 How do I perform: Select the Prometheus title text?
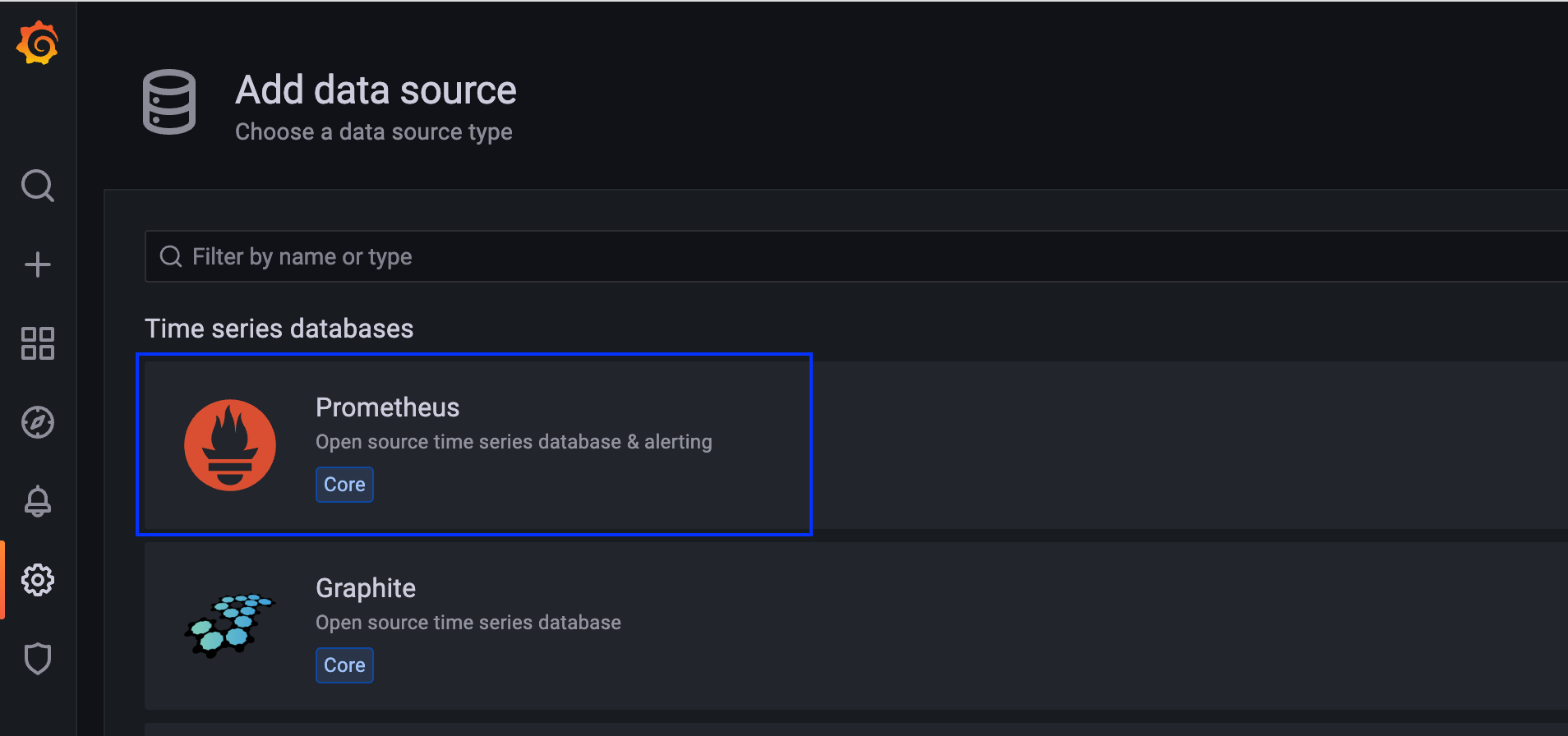(387, 407)
